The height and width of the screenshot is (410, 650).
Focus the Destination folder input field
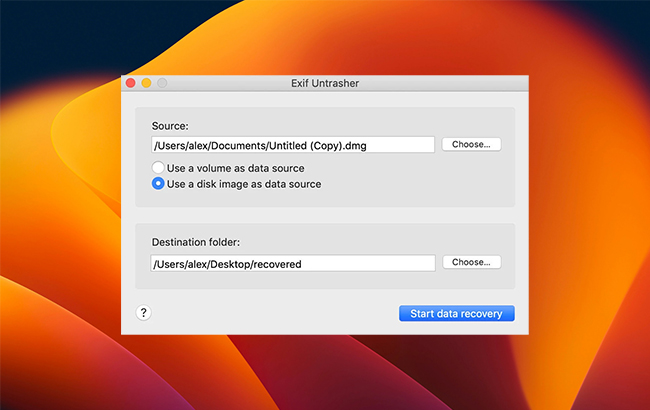pos(293,263)
